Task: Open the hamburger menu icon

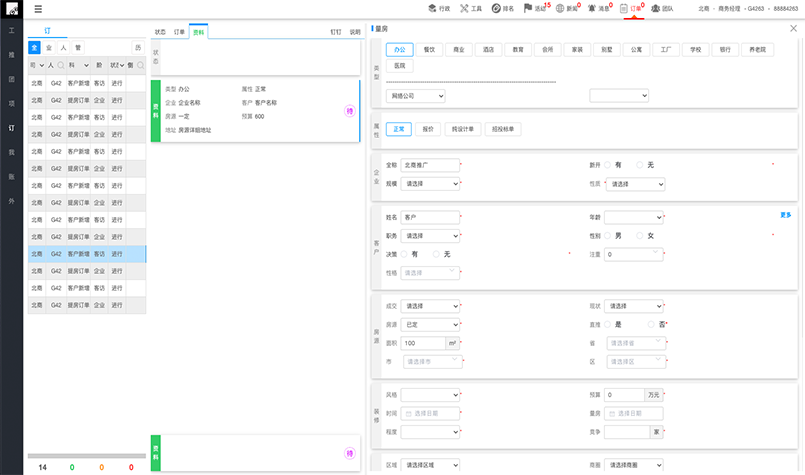Action: (x=38, y=8)
